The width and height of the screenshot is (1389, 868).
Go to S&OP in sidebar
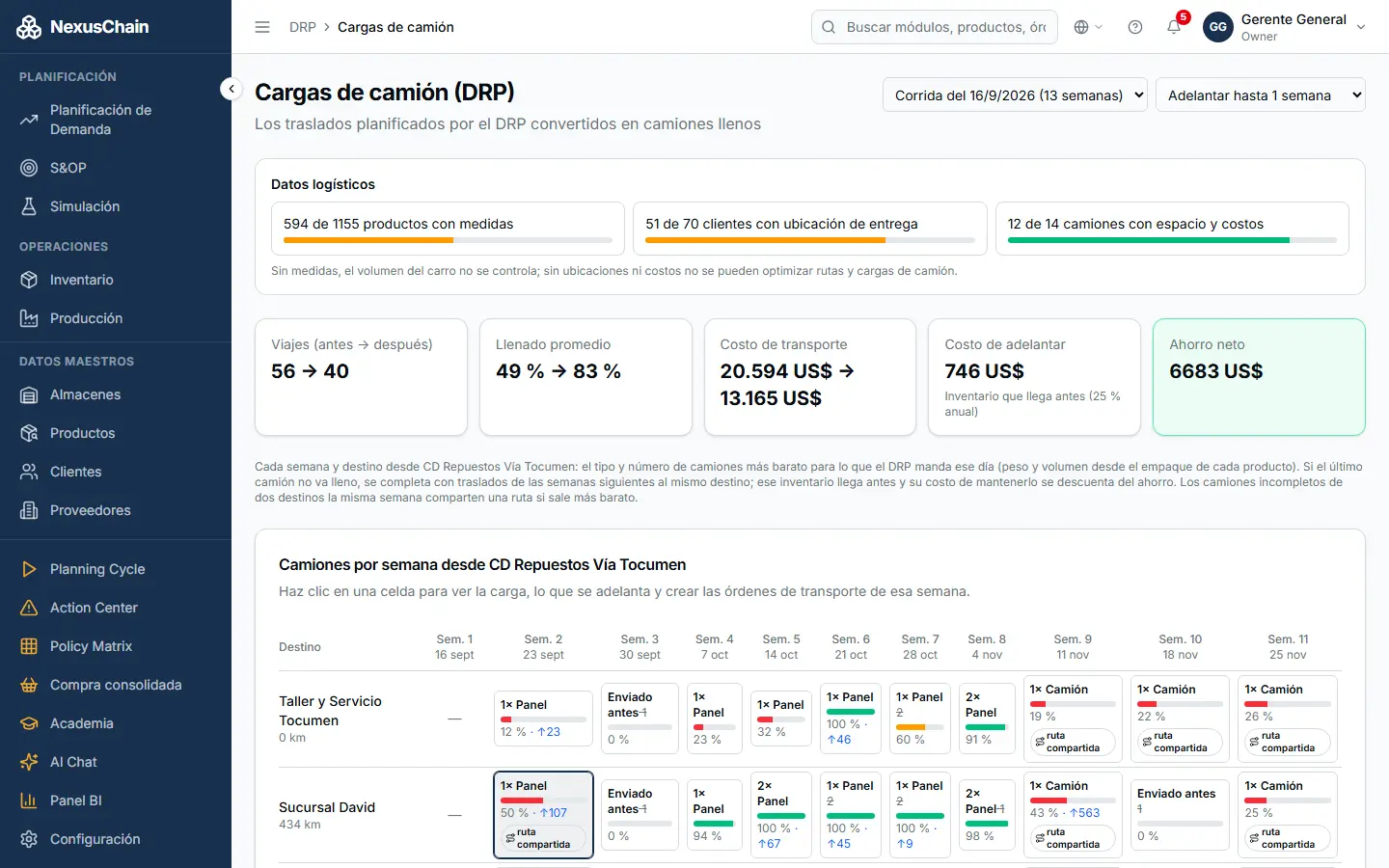pos(116,168)
